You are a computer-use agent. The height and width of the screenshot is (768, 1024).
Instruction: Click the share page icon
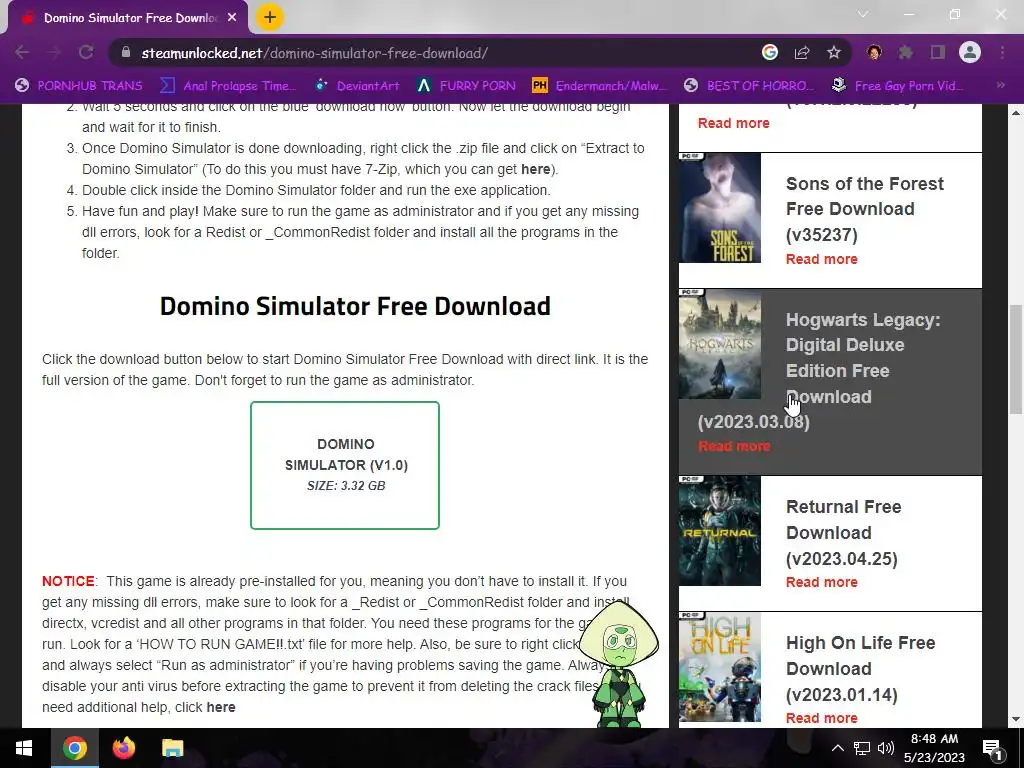(802, 52)
